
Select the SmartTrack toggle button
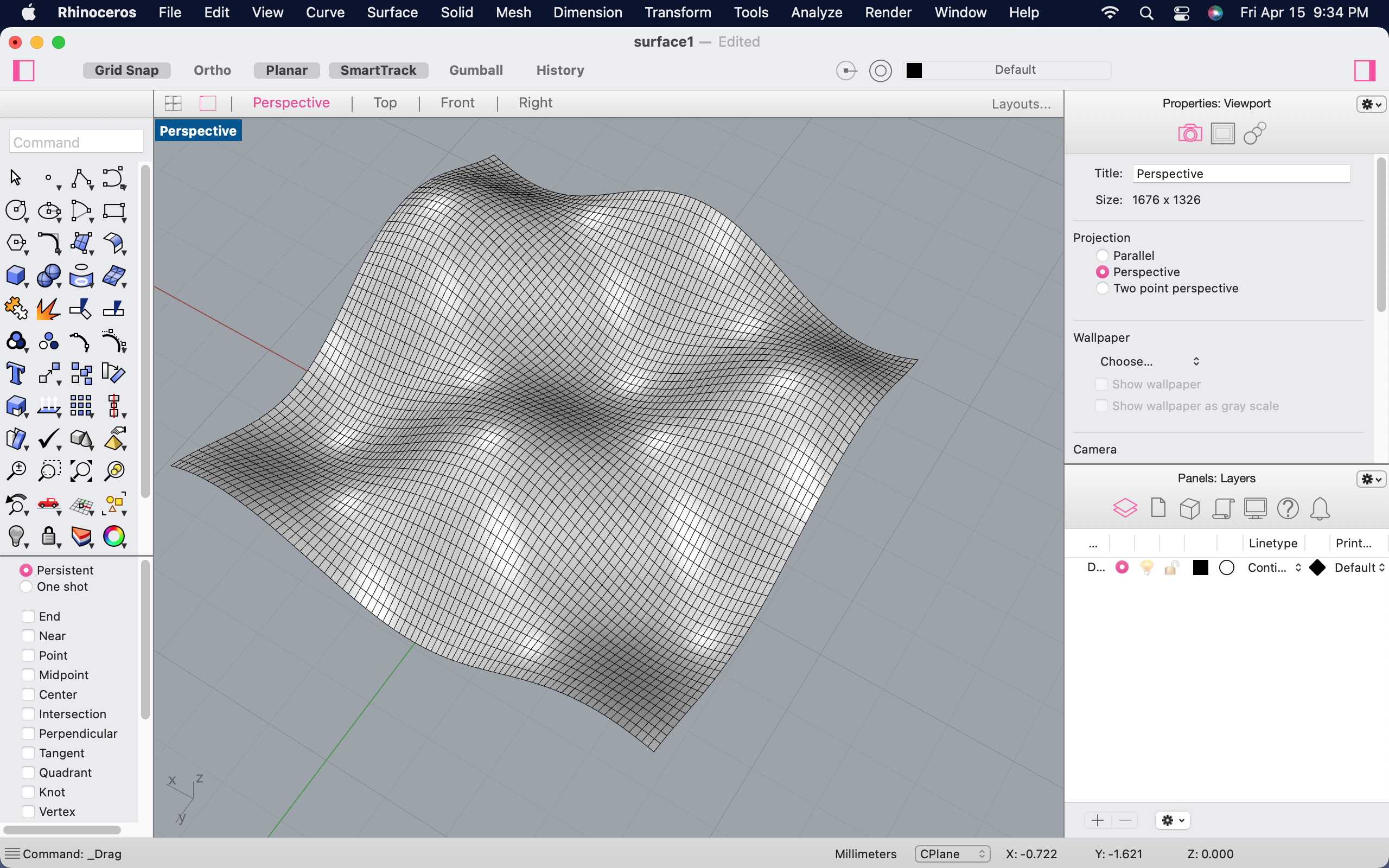point(379,70)
